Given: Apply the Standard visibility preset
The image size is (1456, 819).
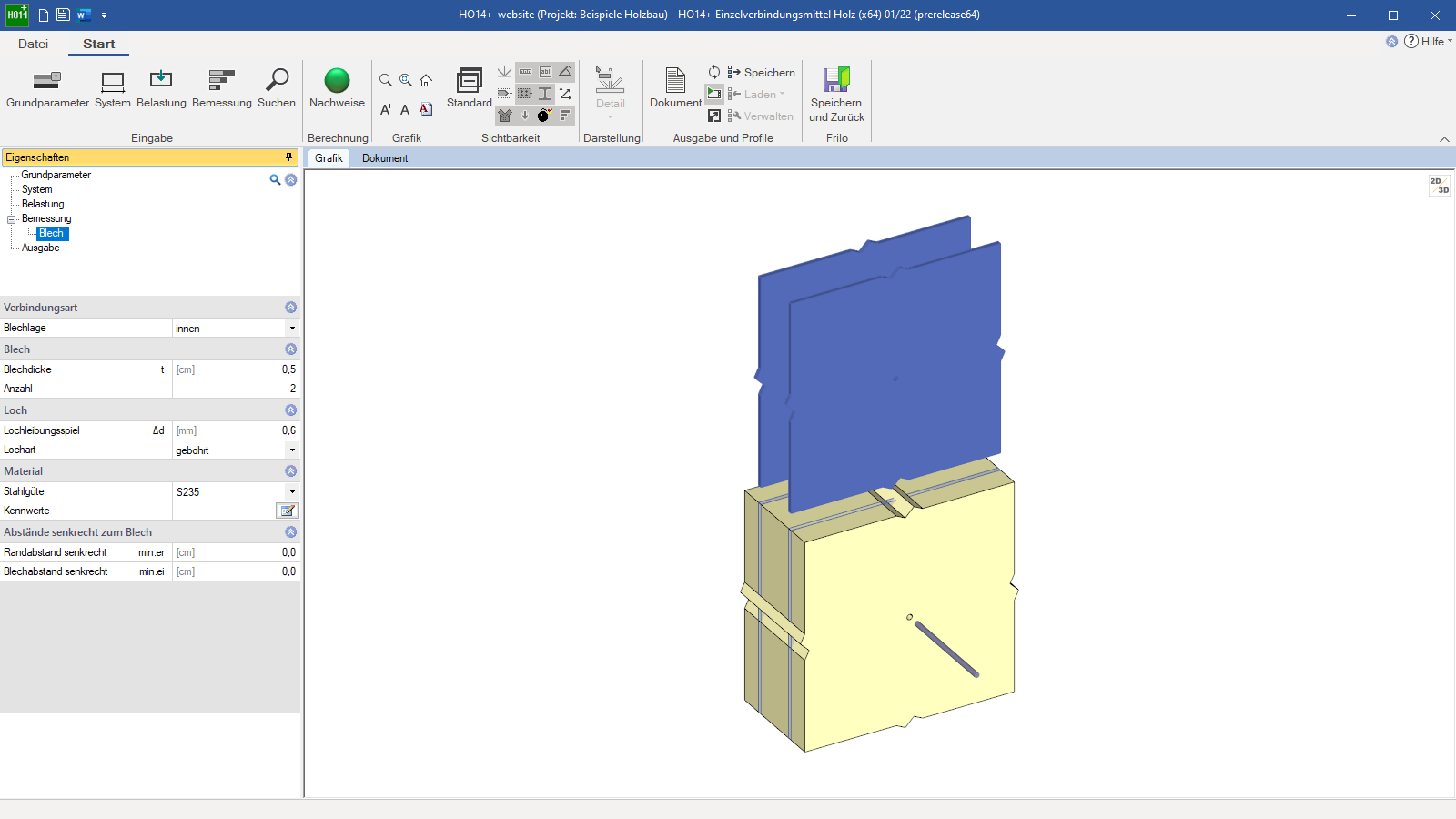Looking at the screenshot, I should (470, 89).
